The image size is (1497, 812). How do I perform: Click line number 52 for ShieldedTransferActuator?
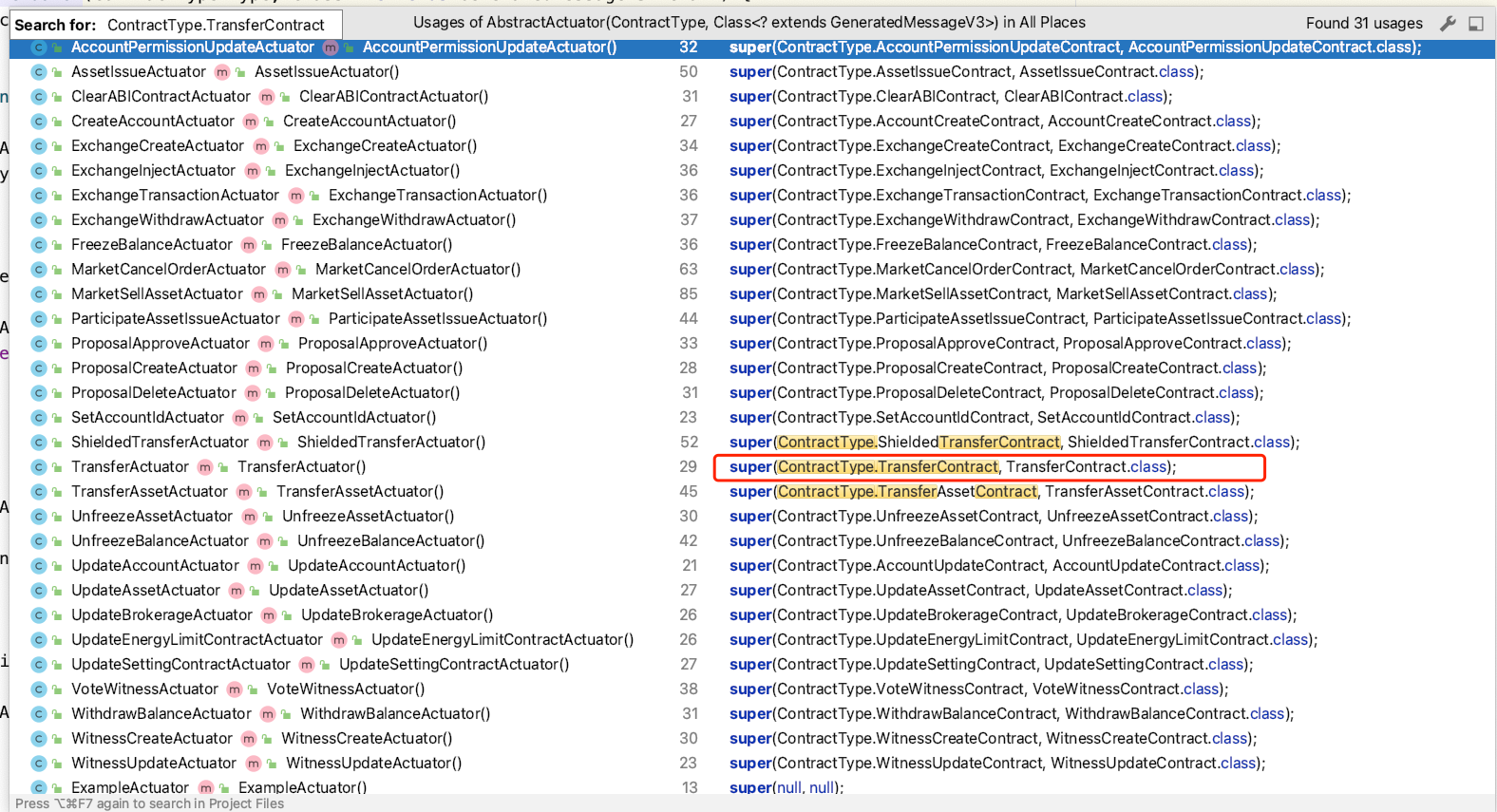(689, 442)
